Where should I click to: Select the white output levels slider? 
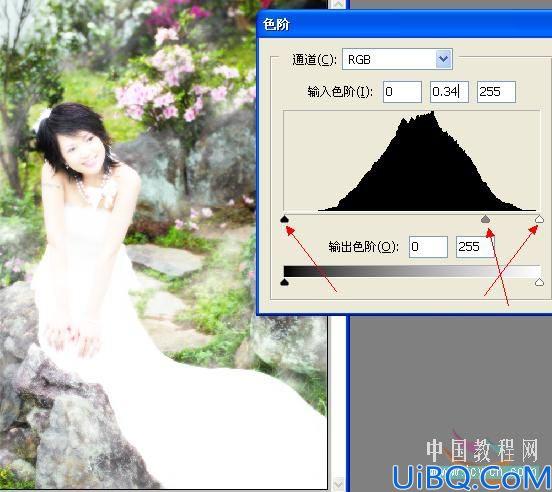pos(539,282)
